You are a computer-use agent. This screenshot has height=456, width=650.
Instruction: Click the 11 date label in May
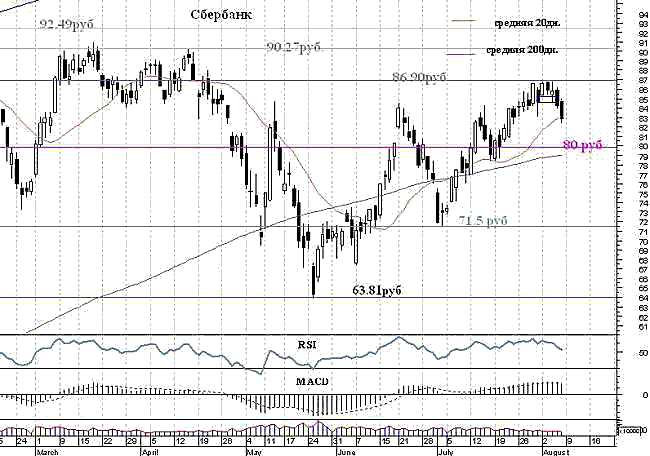pos(271,442)
